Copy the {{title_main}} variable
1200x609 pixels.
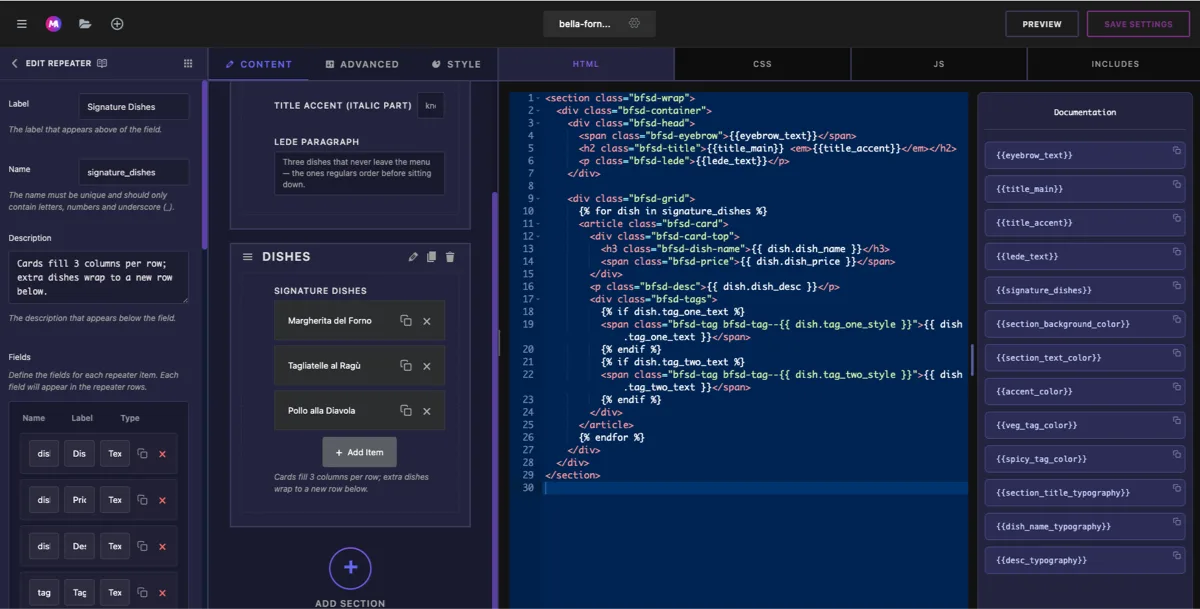(1177, 184)
